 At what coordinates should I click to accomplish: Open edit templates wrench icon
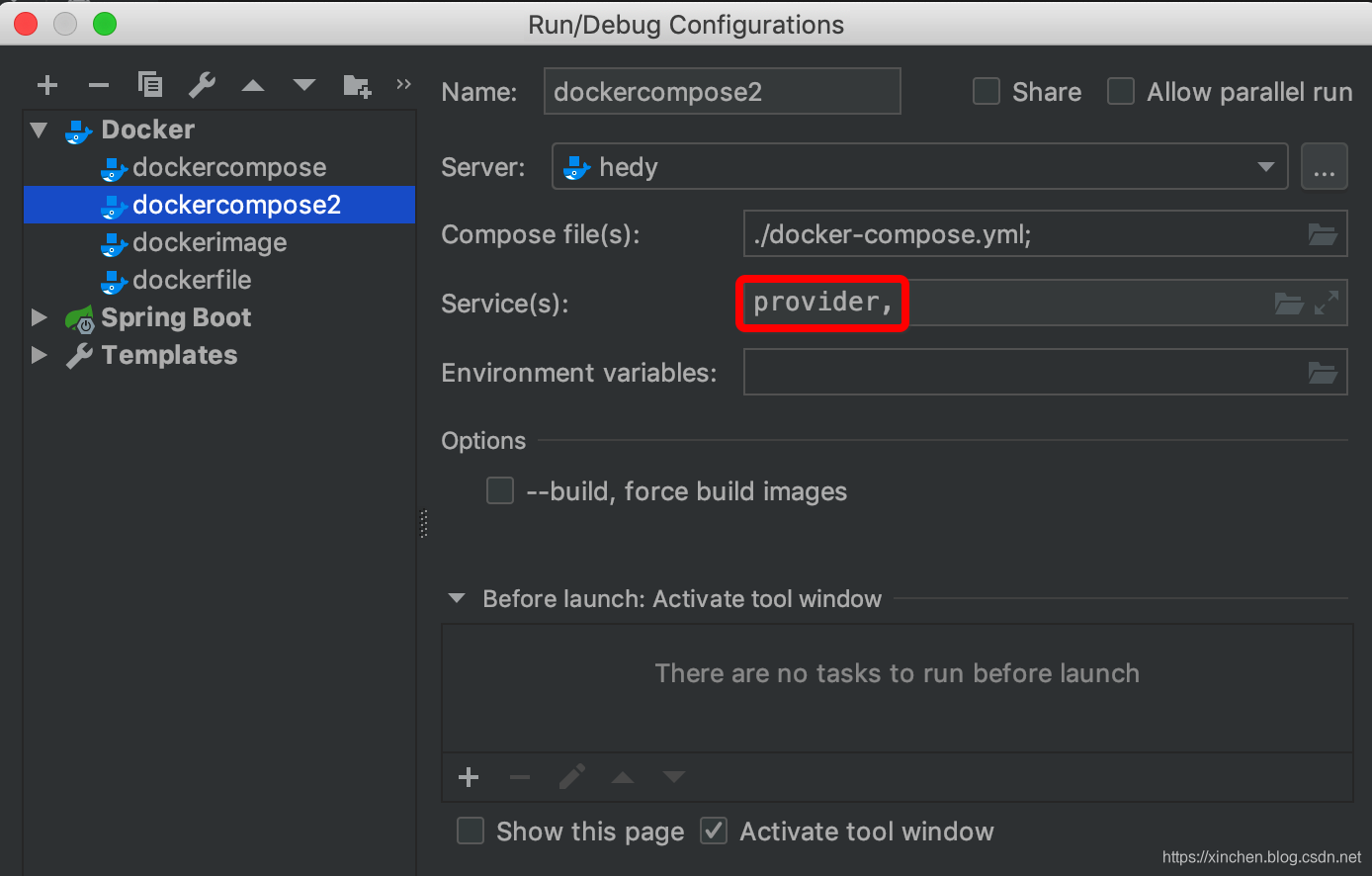(202, 85)
